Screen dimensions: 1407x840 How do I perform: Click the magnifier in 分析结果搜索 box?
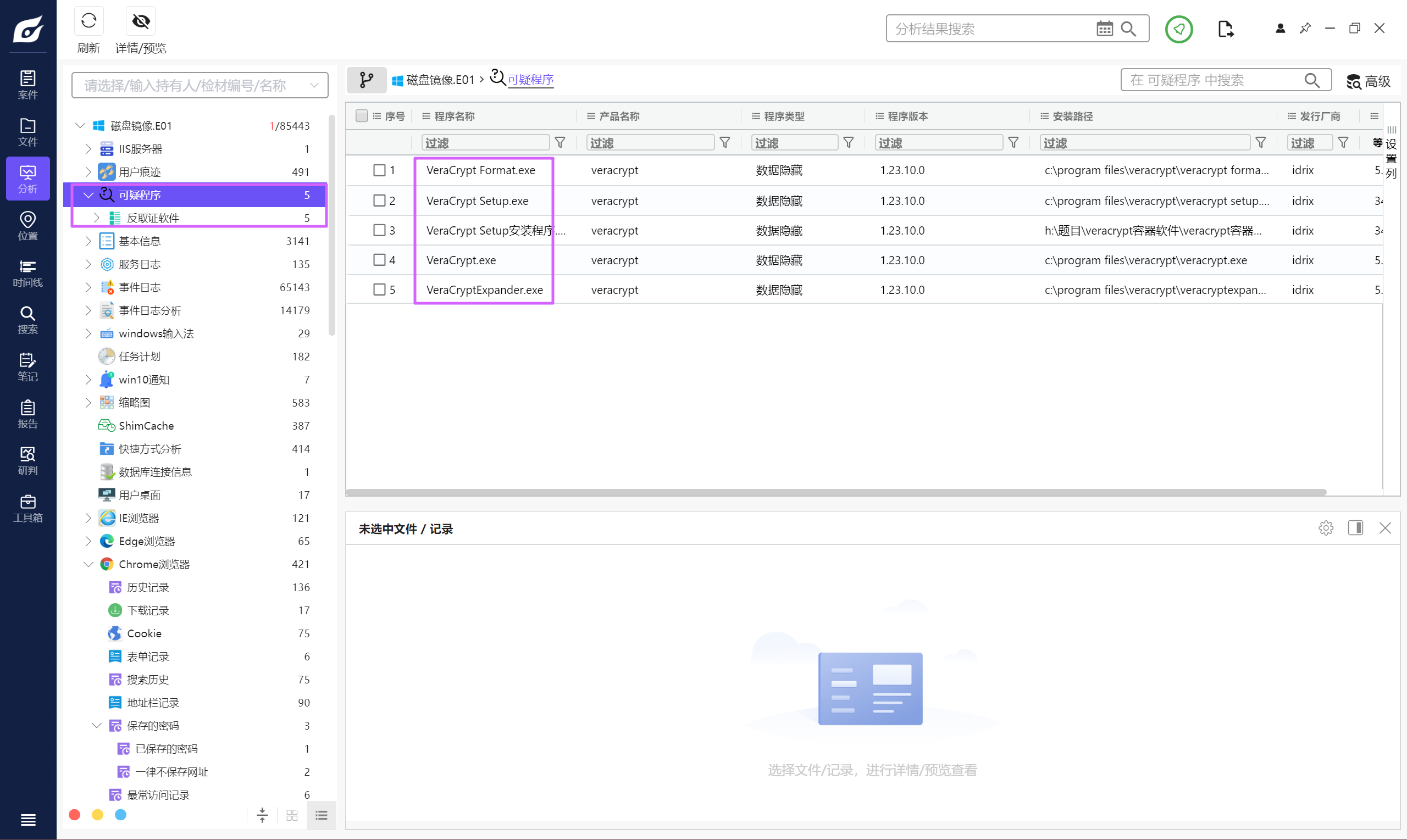pos(1128,29)
